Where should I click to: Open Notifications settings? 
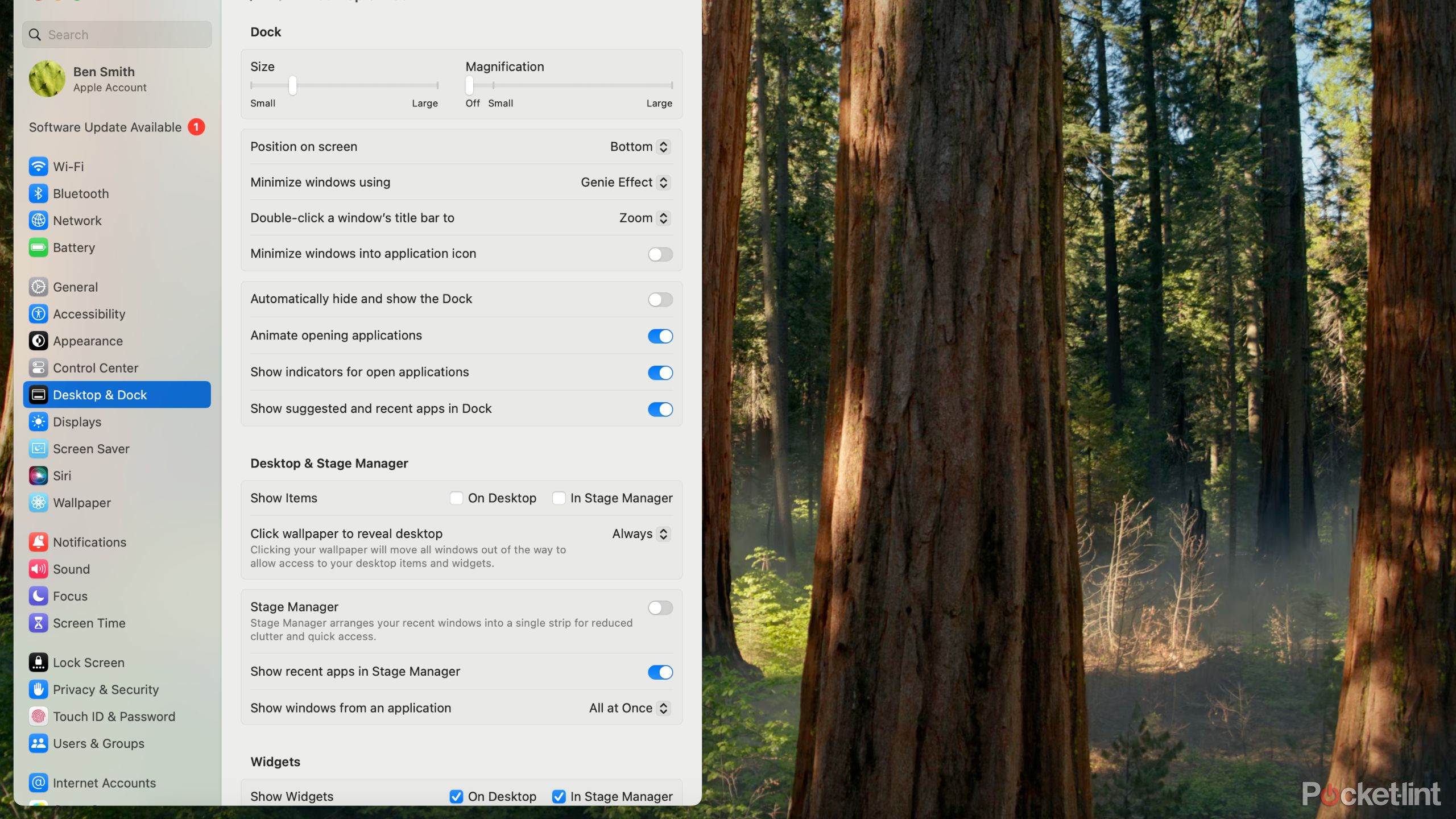[x=89, y=542]
